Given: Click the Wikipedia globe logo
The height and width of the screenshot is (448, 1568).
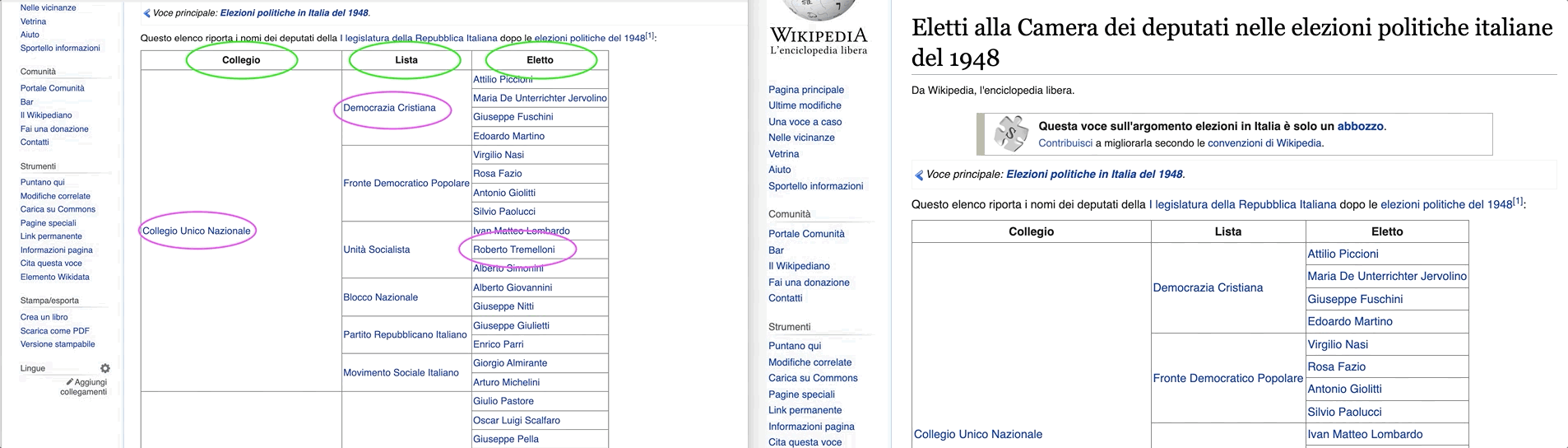Looking at the screenshot, I should [818, 10].
